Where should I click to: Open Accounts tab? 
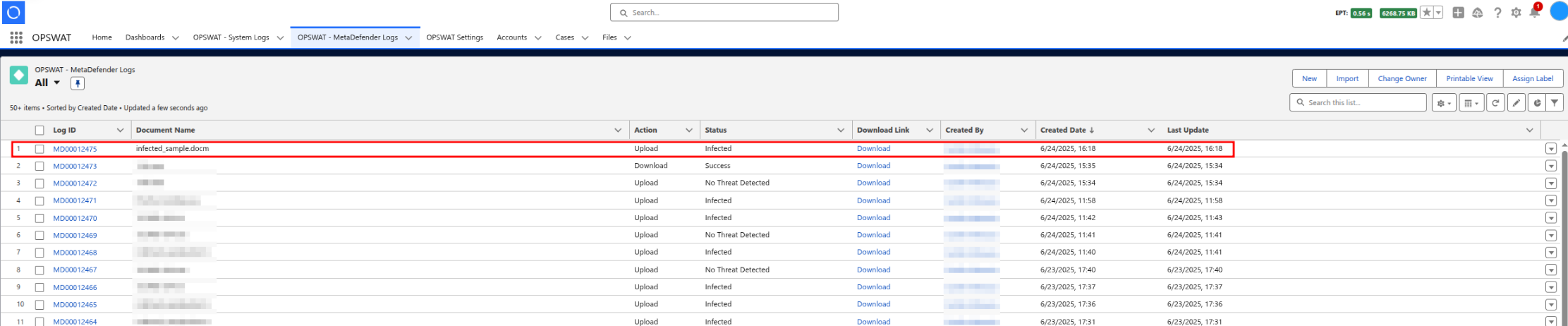tap(511, 37)
